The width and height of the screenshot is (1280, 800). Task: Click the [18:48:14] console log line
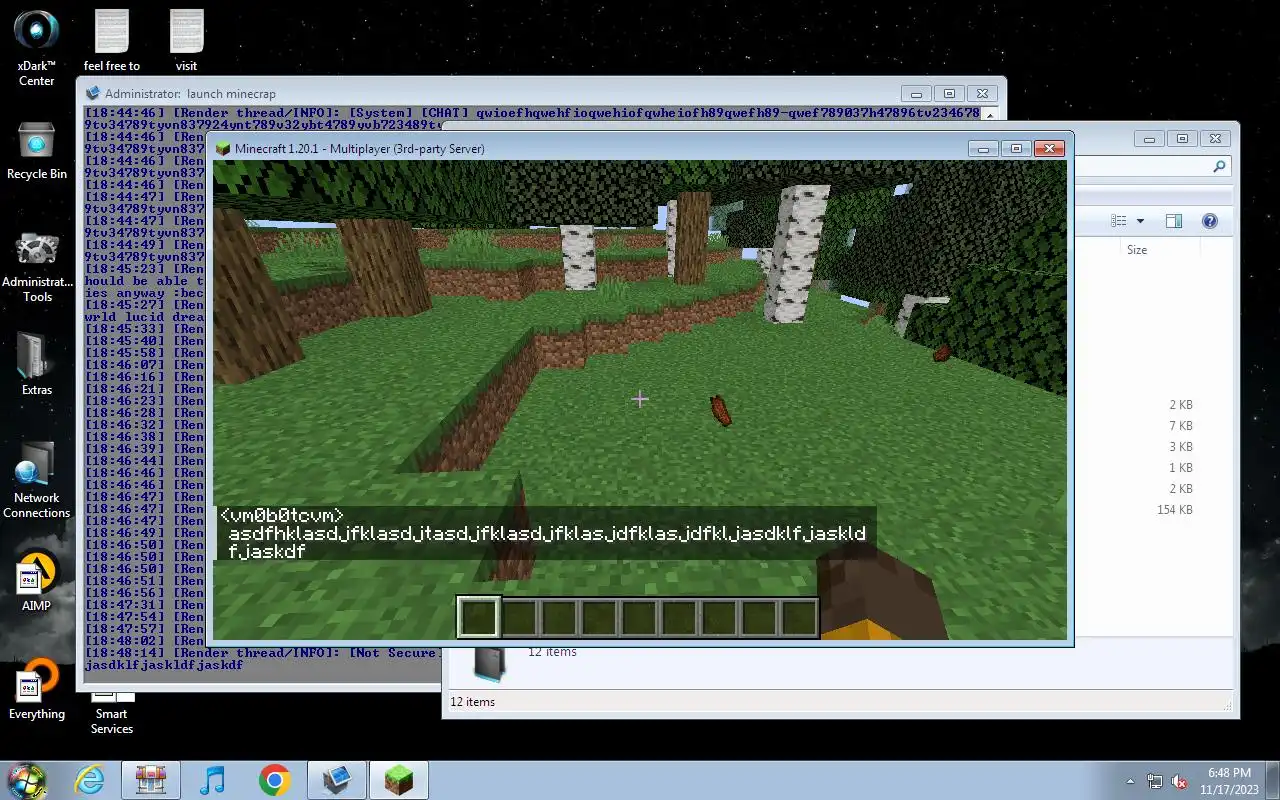coord(262,653)
